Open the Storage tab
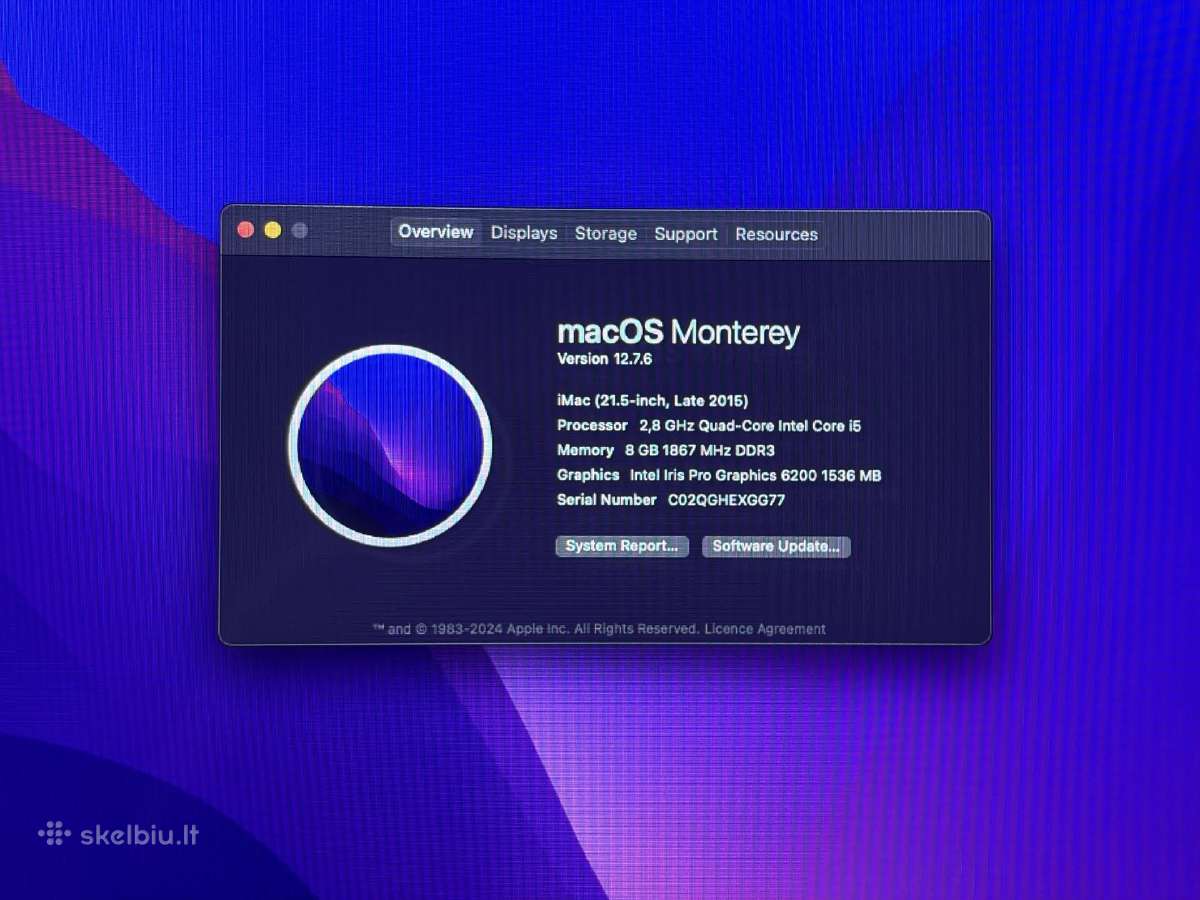This screenshot has height=900, width=1200. click(x=606, y=234)
